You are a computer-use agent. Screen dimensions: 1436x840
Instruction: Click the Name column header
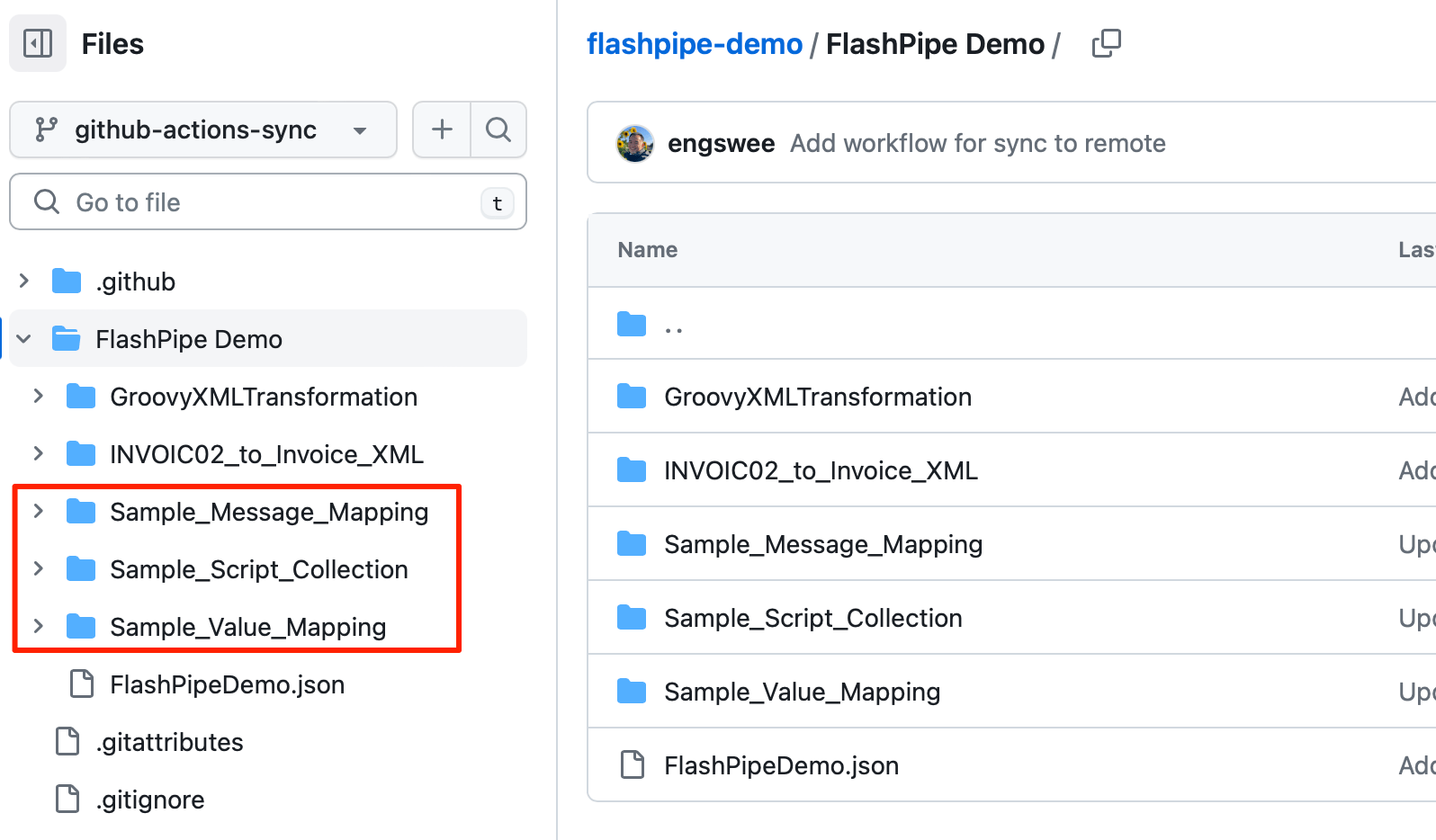point(648,250)
